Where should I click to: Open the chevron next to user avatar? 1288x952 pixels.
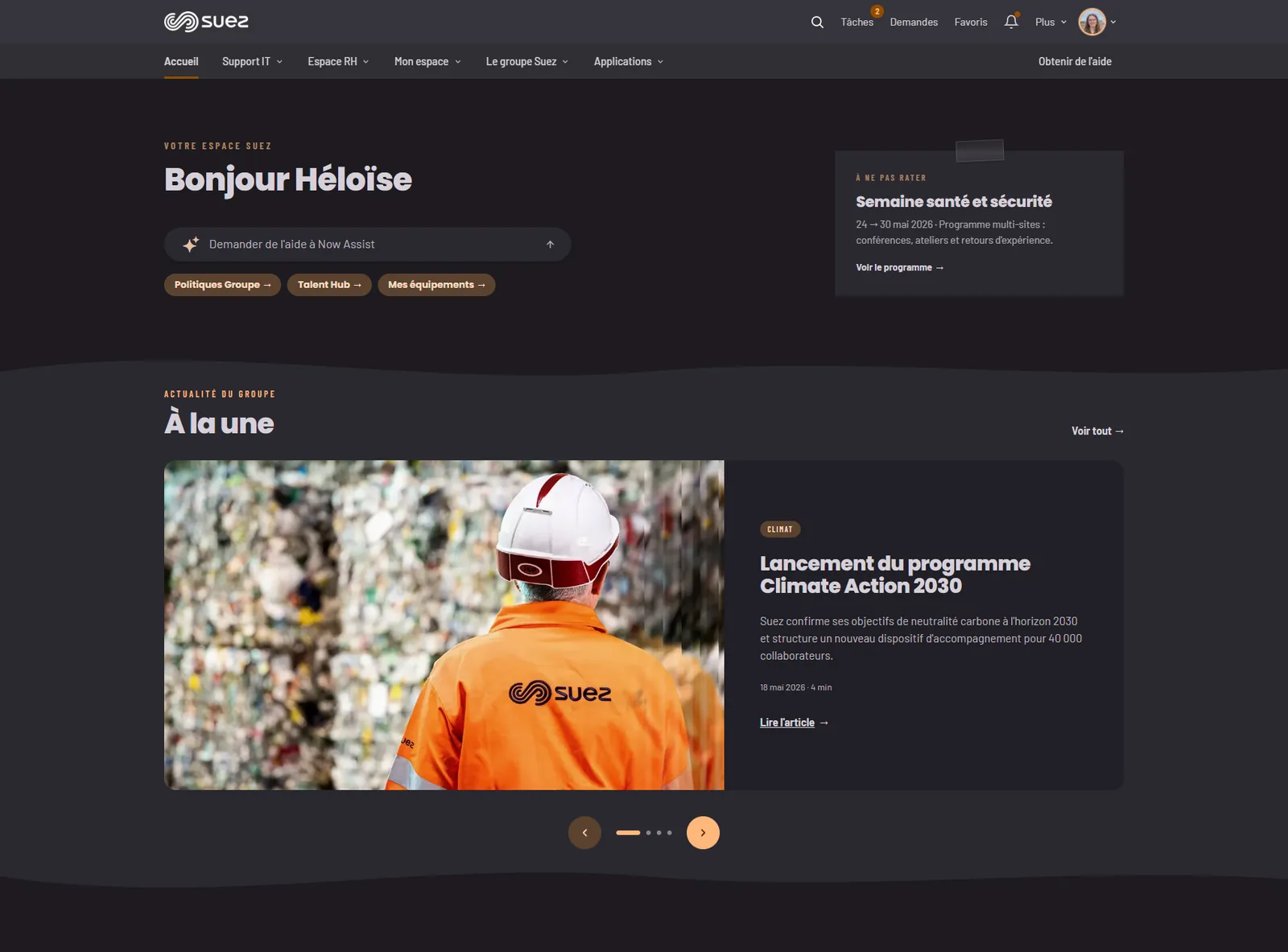(1113, 23)
